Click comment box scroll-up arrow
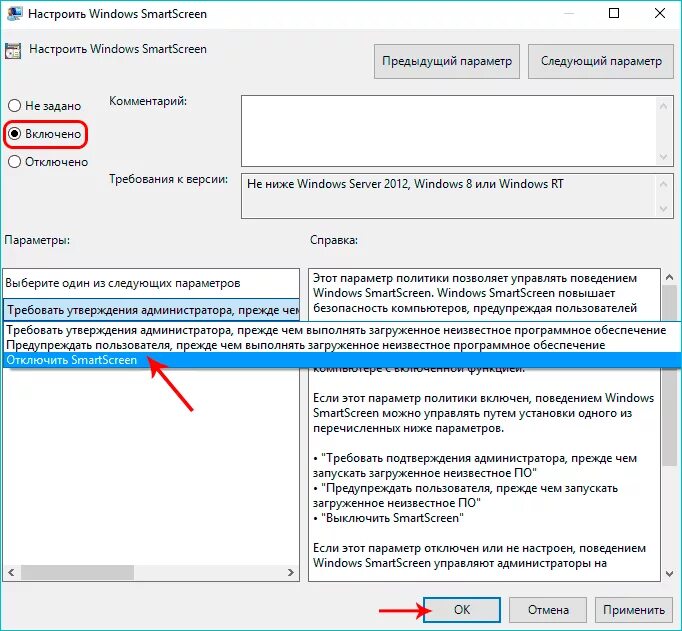The height and width of the screenshot is (631, 682). pyautogui.click(x=663, y=106)
